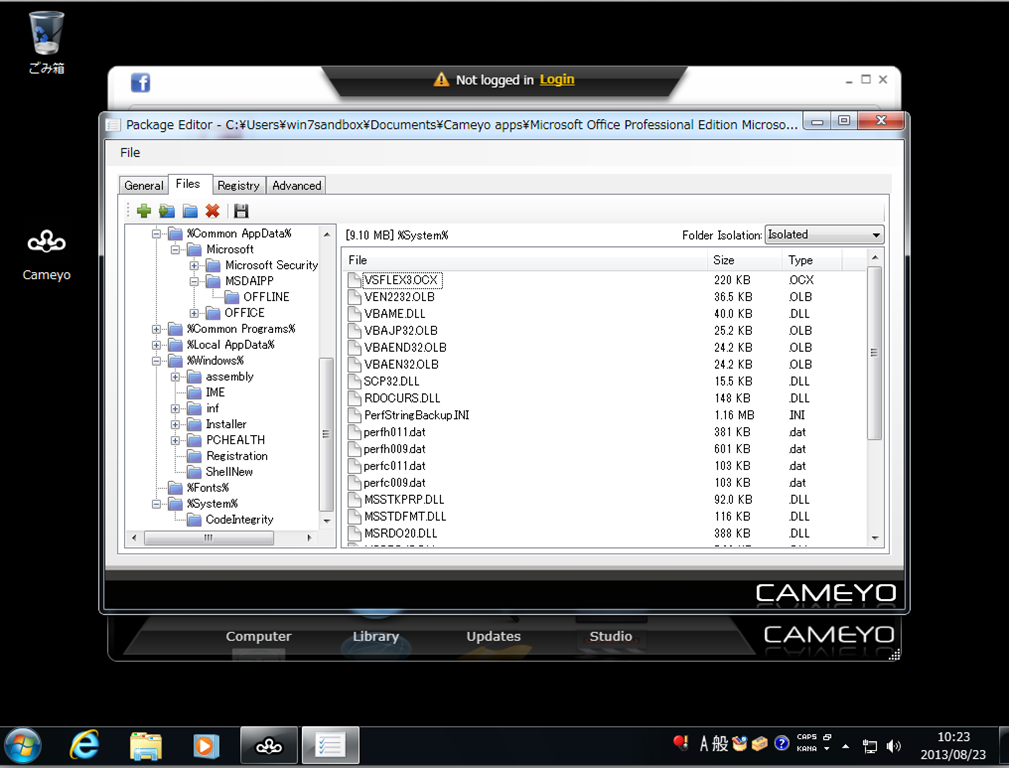The width and height of the screenshot is (1009, 768).
Task: Select the VEN2232.OLB file row
Action: point(604,297)
